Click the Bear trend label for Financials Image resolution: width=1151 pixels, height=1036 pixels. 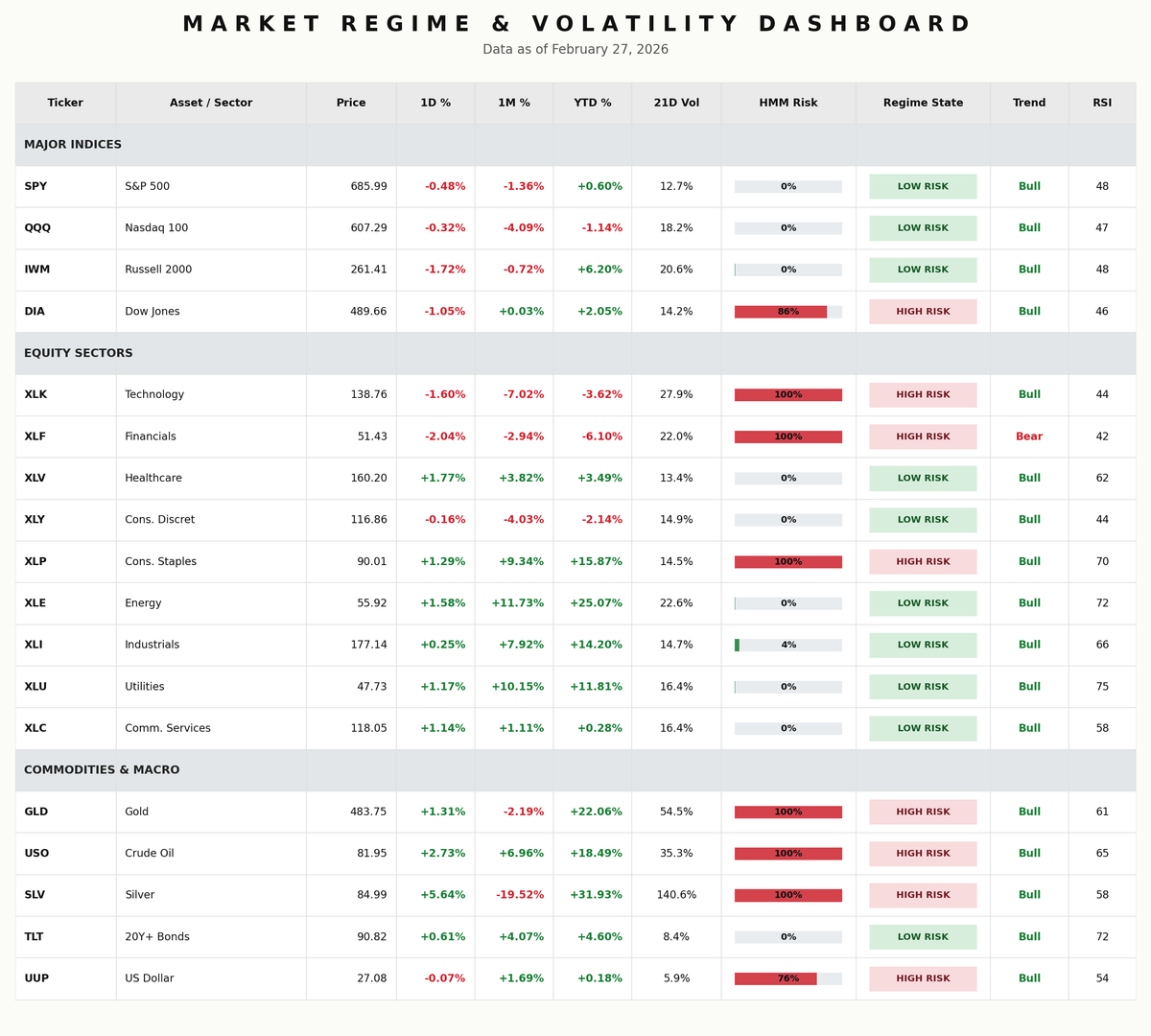click(1028, 436)
